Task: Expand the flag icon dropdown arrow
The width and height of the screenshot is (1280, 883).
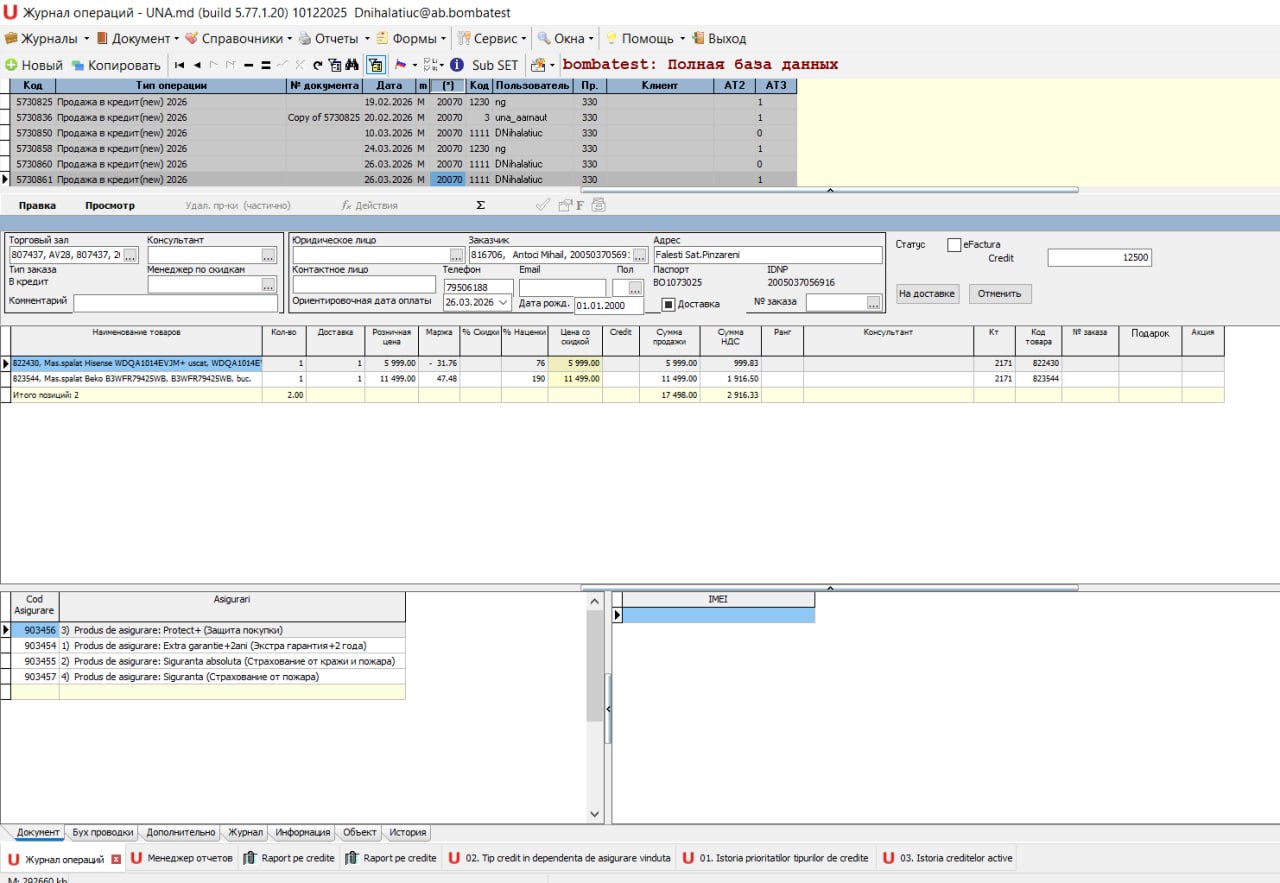Action: tap(415, 65)
